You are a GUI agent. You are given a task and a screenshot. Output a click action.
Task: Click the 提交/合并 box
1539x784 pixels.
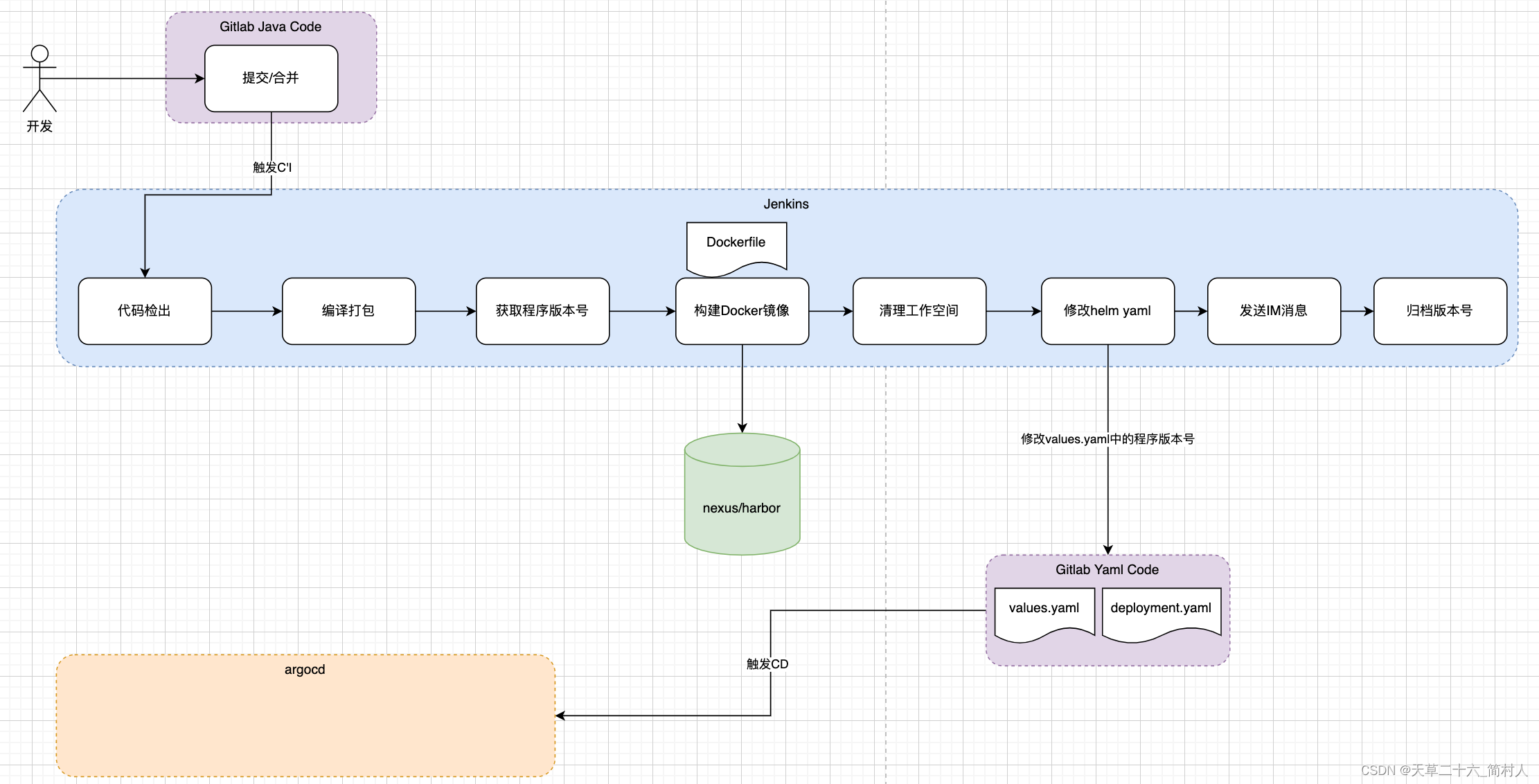272,78
